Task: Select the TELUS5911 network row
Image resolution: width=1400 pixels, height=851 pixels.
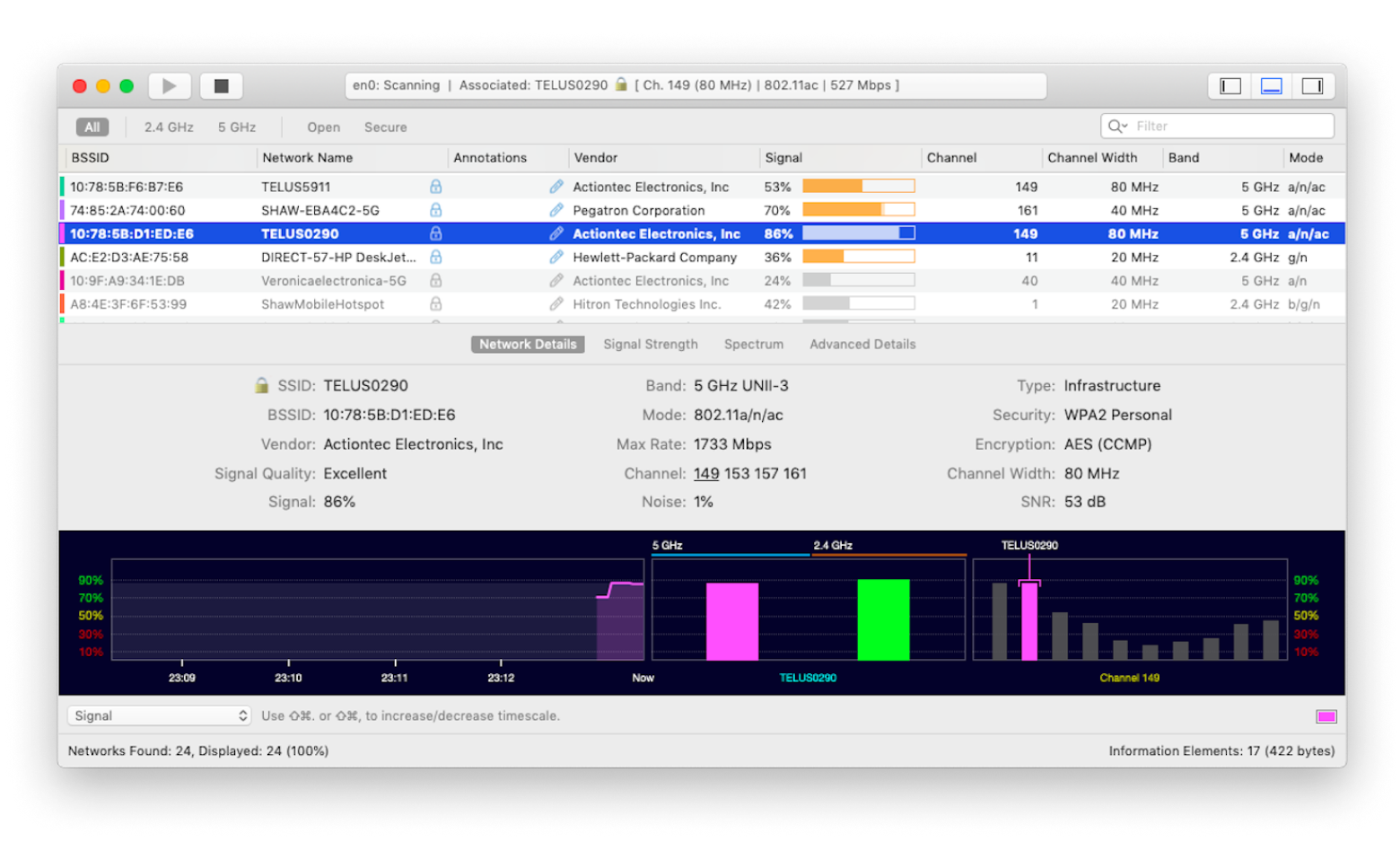Action: (x=702, y=187)
